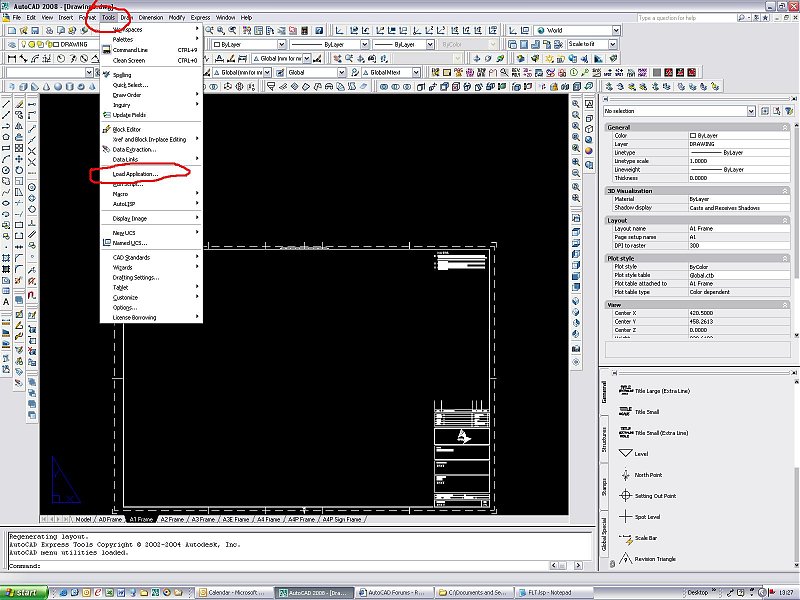Toggle the PICKADD button in Properties panel
Screen dimensions: 800x600
point(765,111)
